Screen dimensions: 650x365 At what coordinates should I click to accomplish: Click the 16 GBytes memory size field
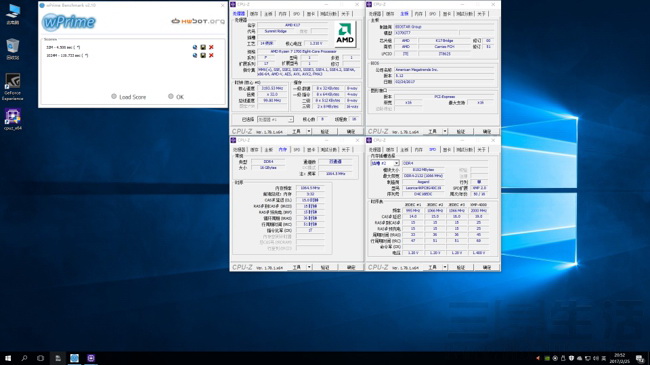click(269, 168)
